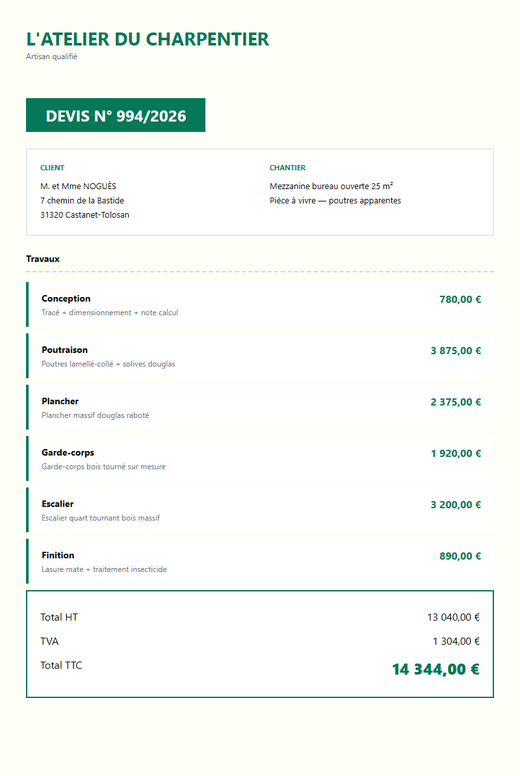520x776 pixels.
Task: Select the Conception work item
Action: click(x=260, y=305)
